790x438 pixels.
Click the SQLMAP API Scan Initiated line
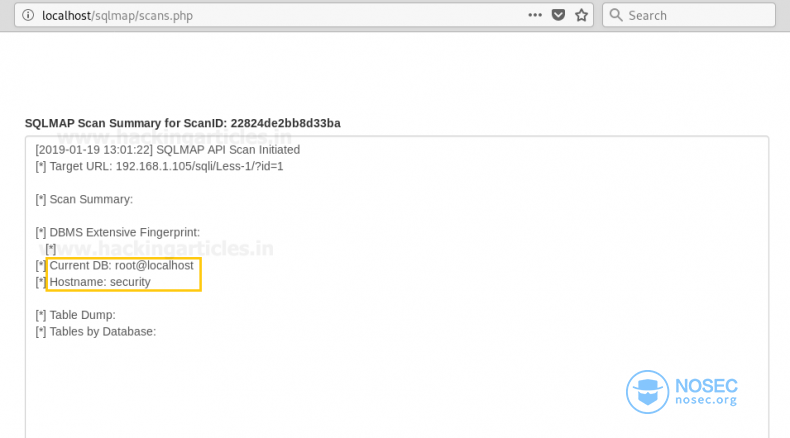coord(167,150)
